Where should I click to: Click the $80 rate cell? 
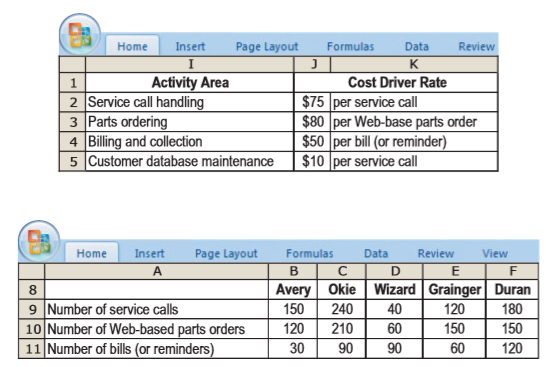click(312, 122)
